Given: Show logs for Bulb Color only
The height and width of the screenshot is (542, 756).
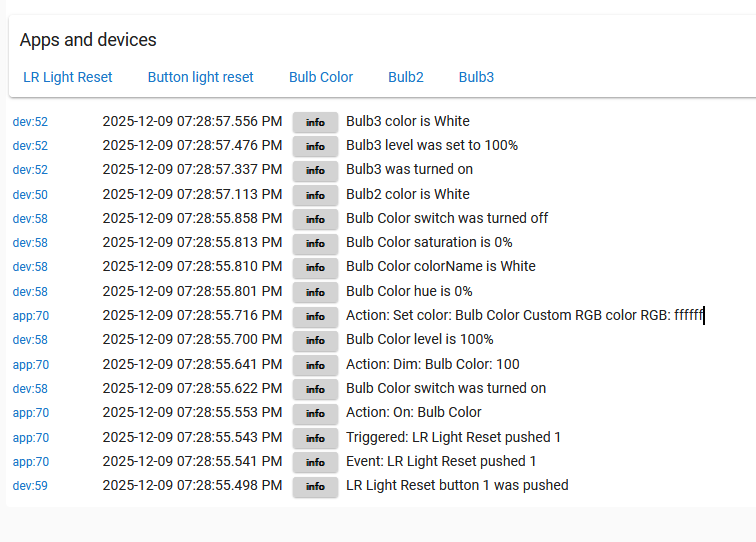Looking at the screenshot, I should click(321, 77).
